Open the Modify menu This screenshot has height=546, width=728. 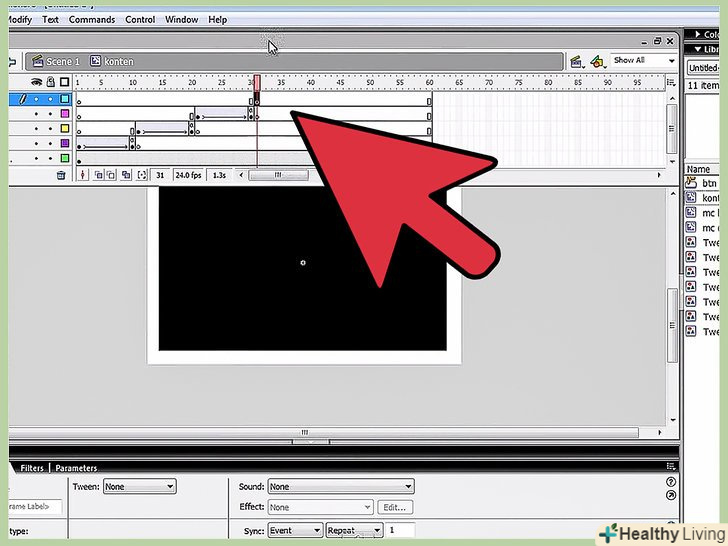[x=20, y=20]
